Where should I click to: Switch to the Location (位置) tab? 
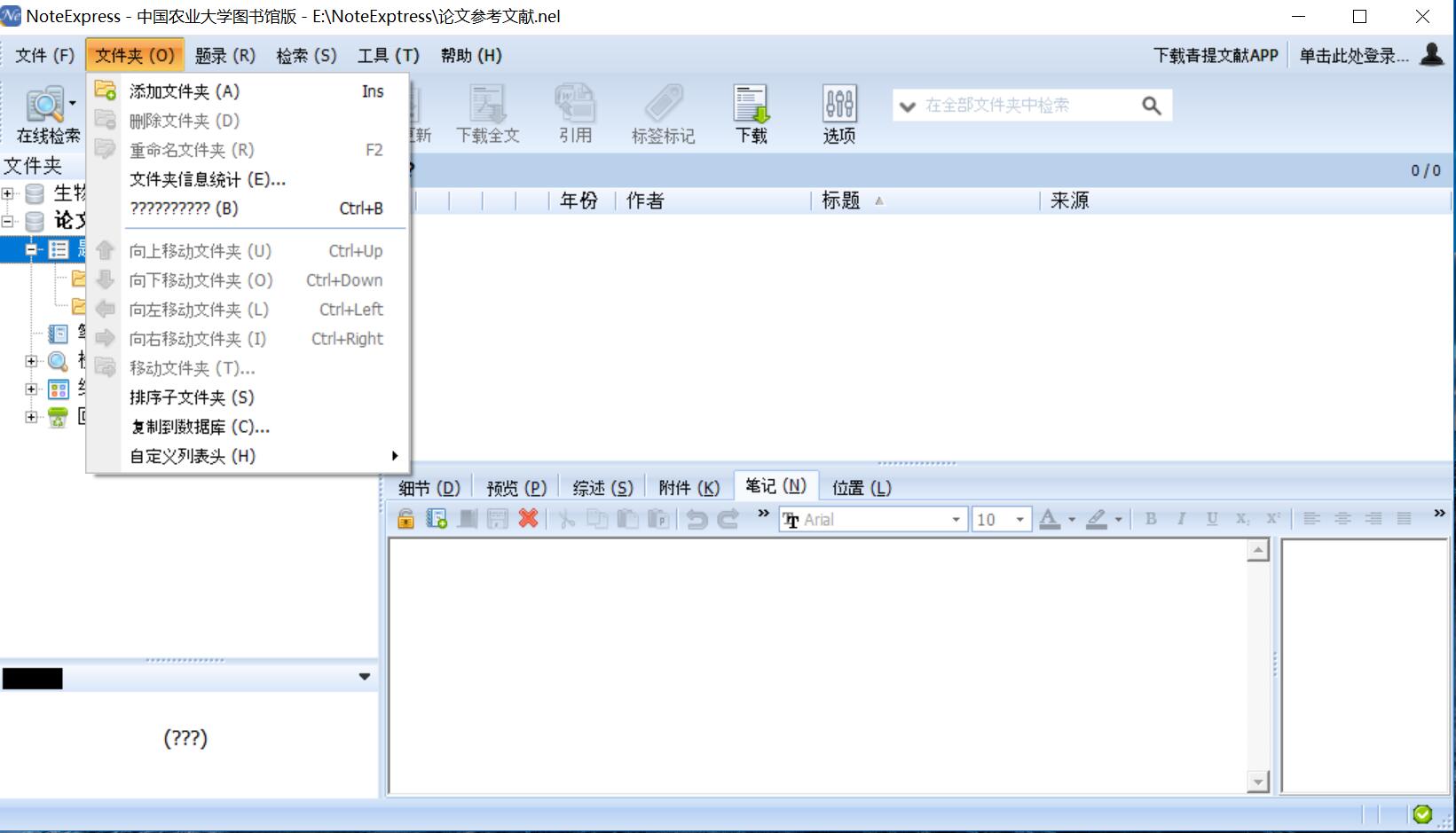(862, 487)
